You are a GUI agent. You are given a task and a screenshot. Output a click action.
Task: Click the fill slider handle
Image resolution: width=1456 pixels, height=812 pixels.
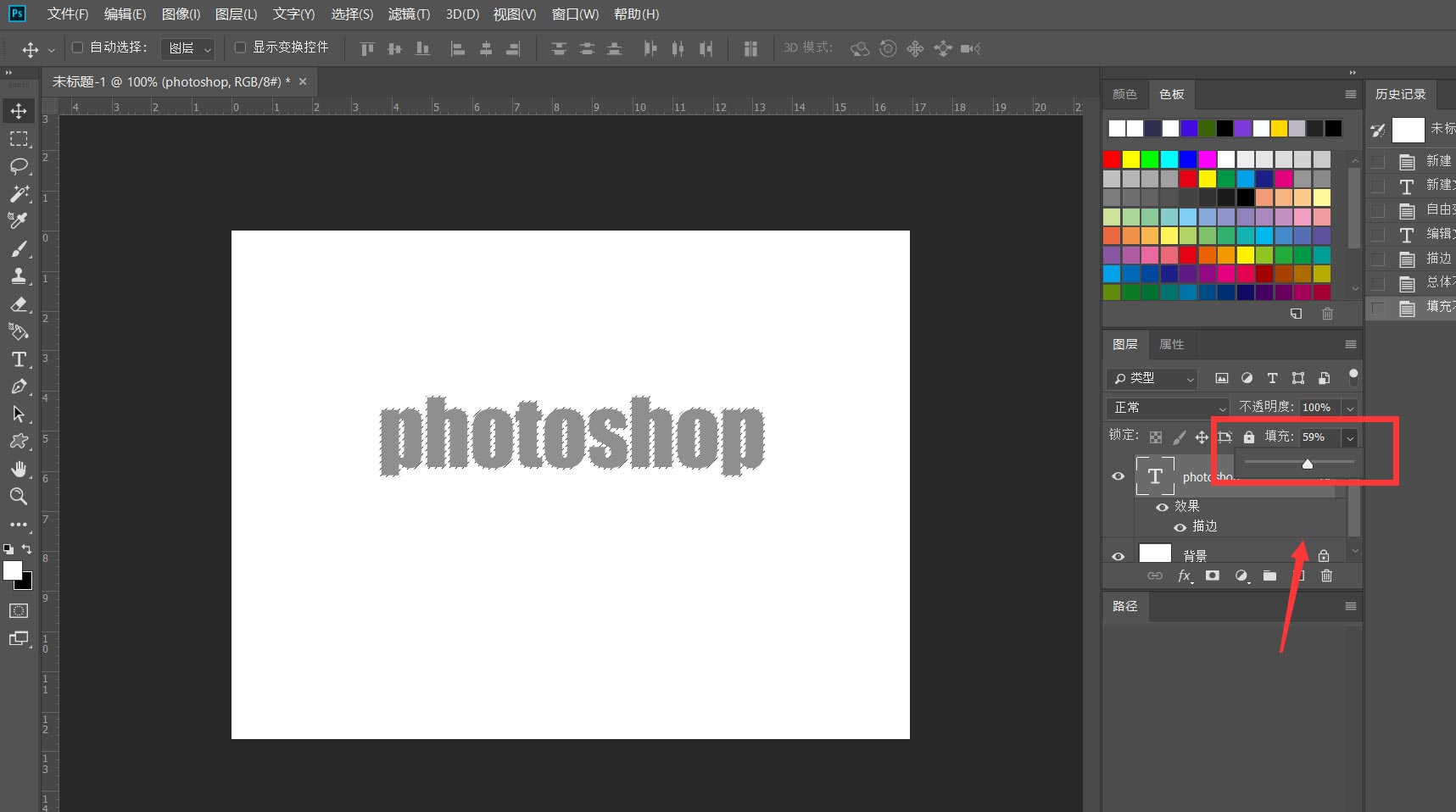click(x=1307, y=464)
